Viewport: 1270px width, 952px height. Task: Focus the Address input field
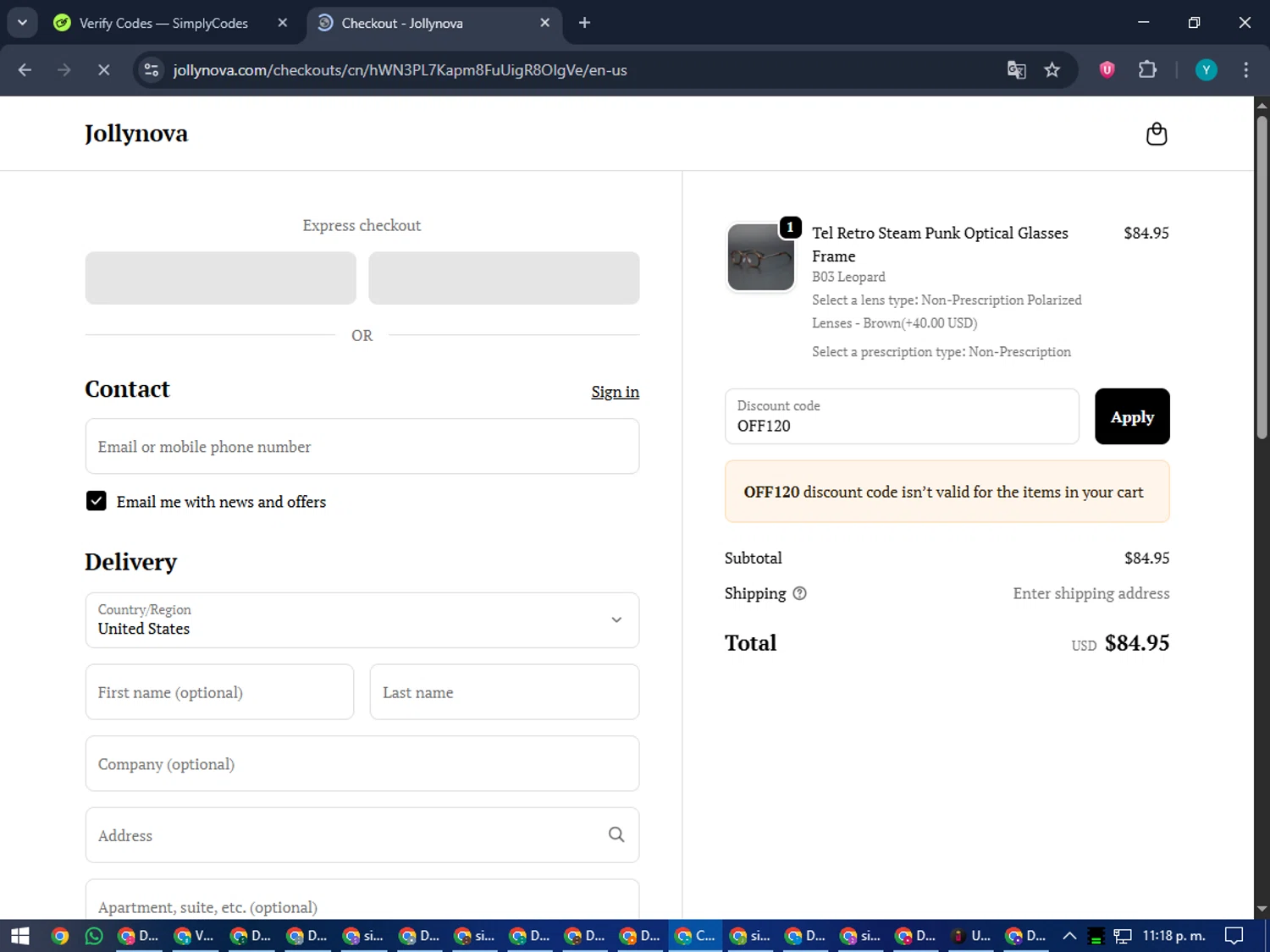click(362, 835)
